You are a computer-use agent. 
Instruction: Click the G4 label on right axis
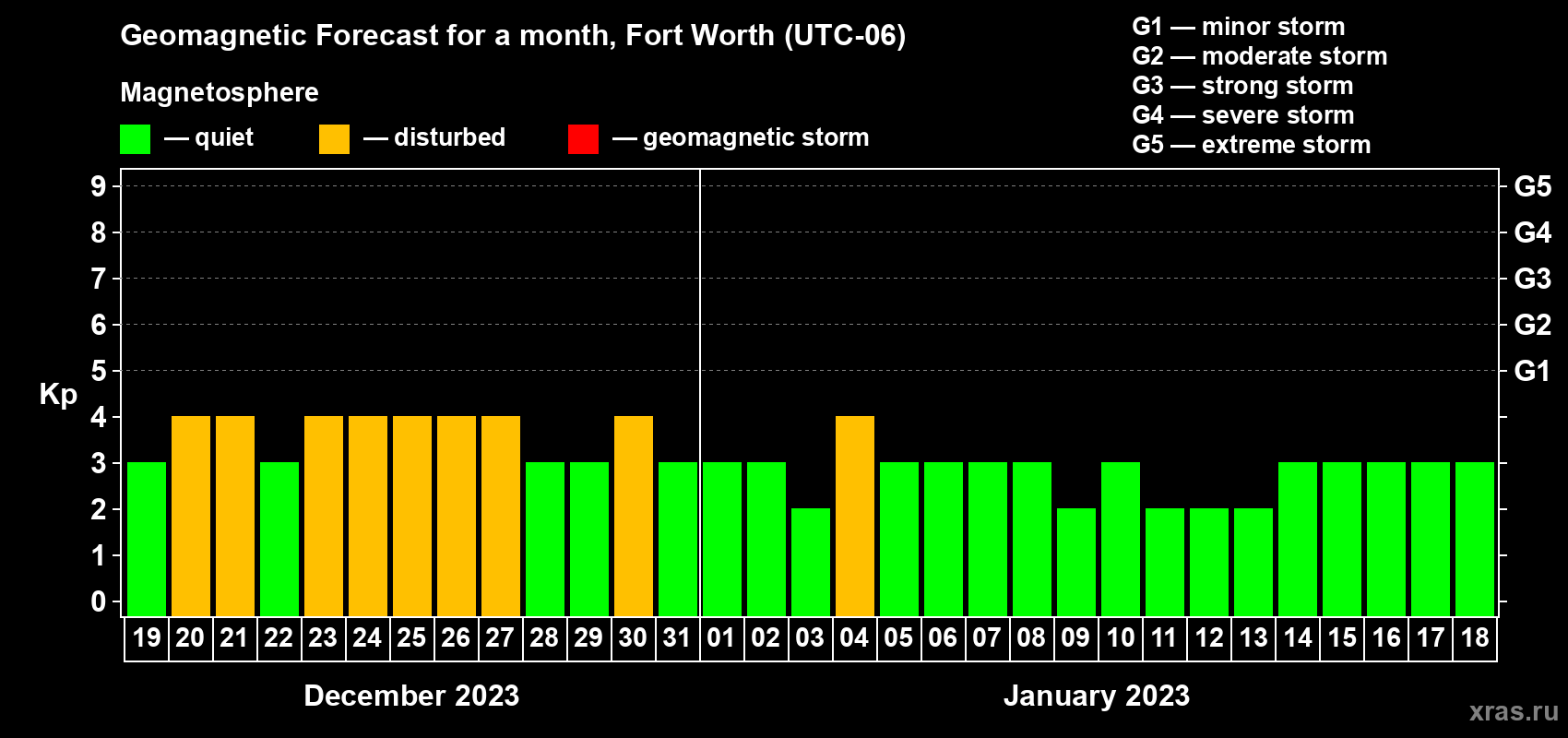point(1533,232)
